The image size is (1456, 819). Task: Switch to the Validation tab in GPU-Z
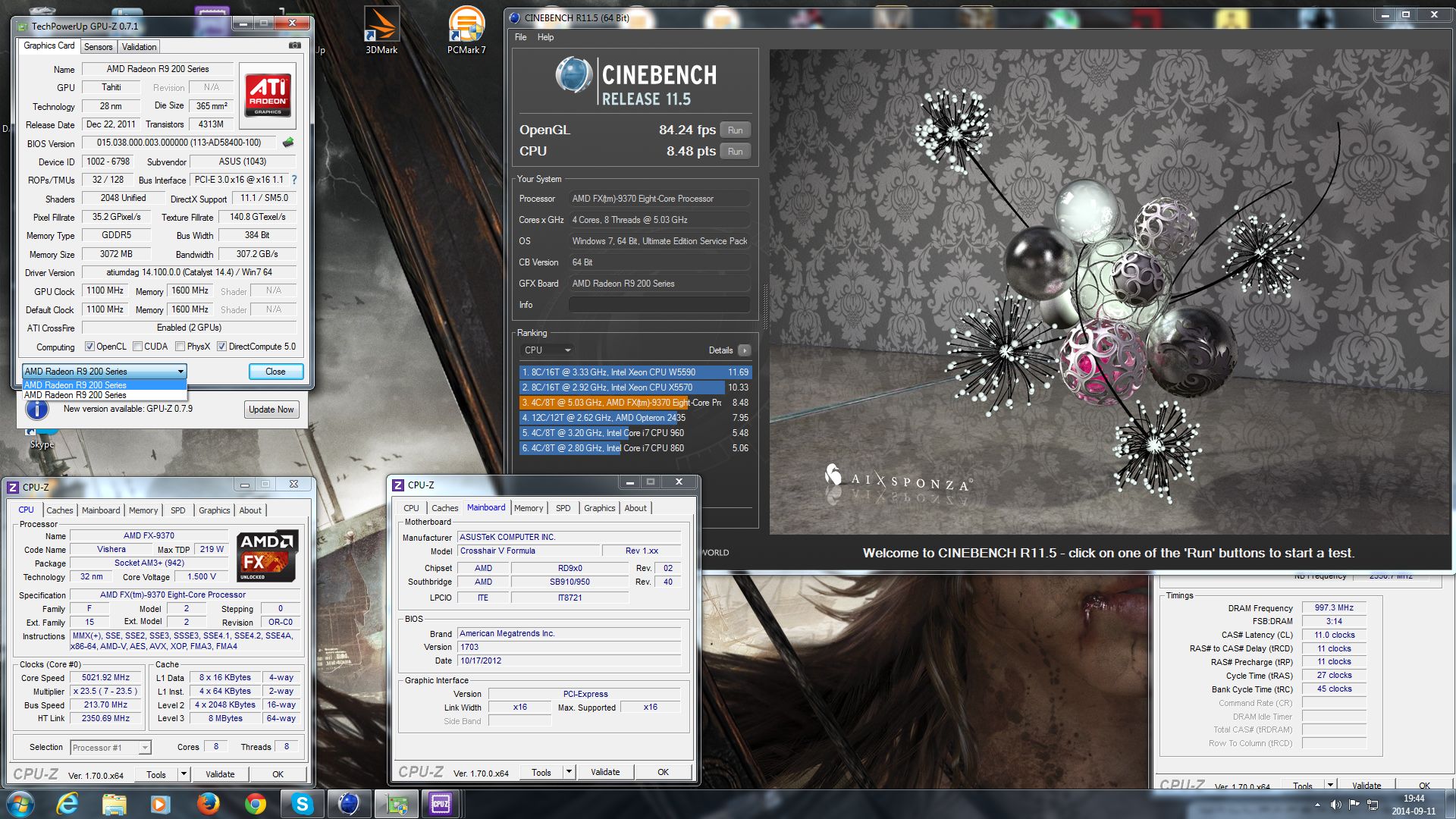click(139, 47)
